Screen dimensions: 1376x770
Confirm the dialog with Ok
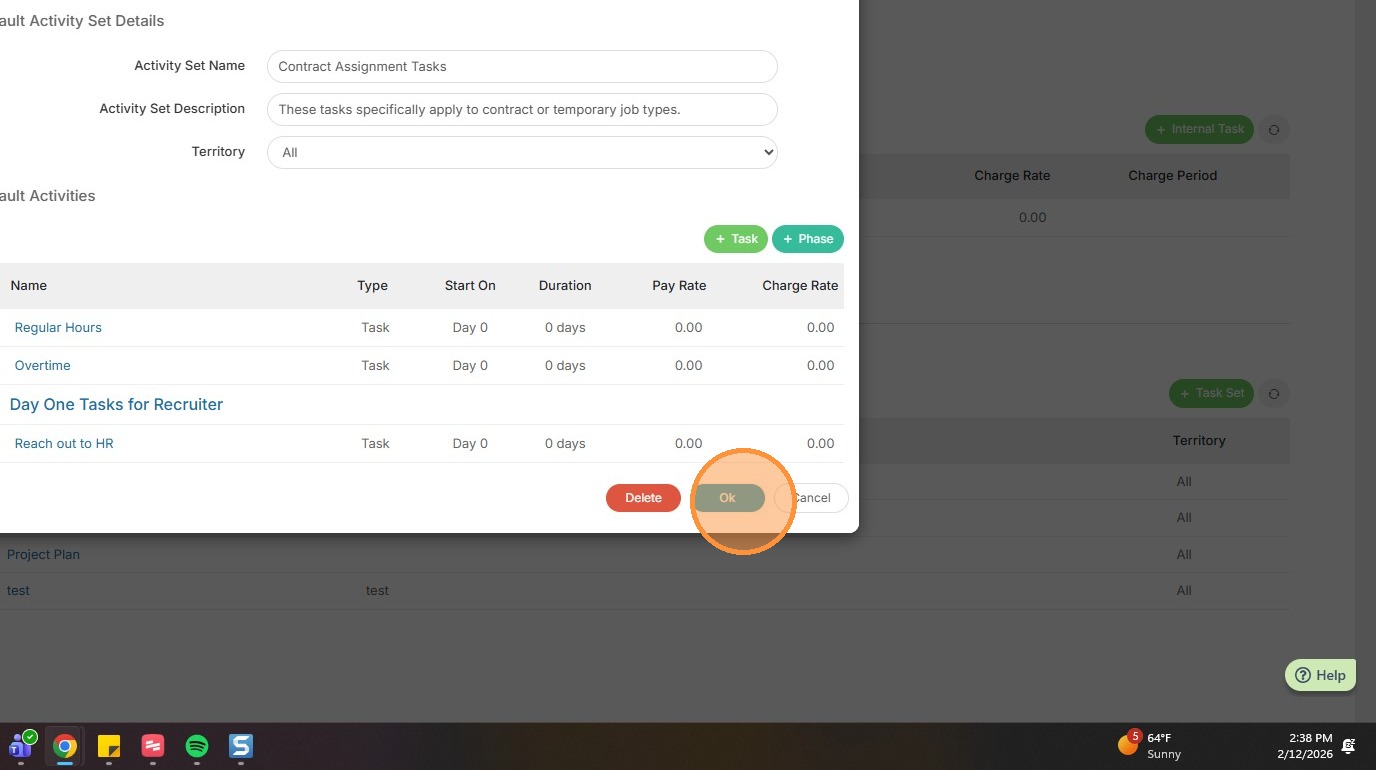click(728, 498)
